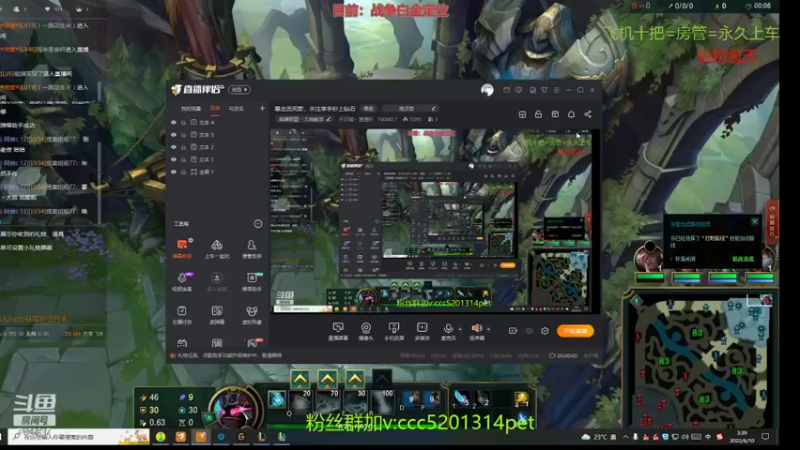The height and width of the screenshot is (450, 800).
Task: Open the 弹幕助手 tool in toolbox
Action: click(182, 248)
